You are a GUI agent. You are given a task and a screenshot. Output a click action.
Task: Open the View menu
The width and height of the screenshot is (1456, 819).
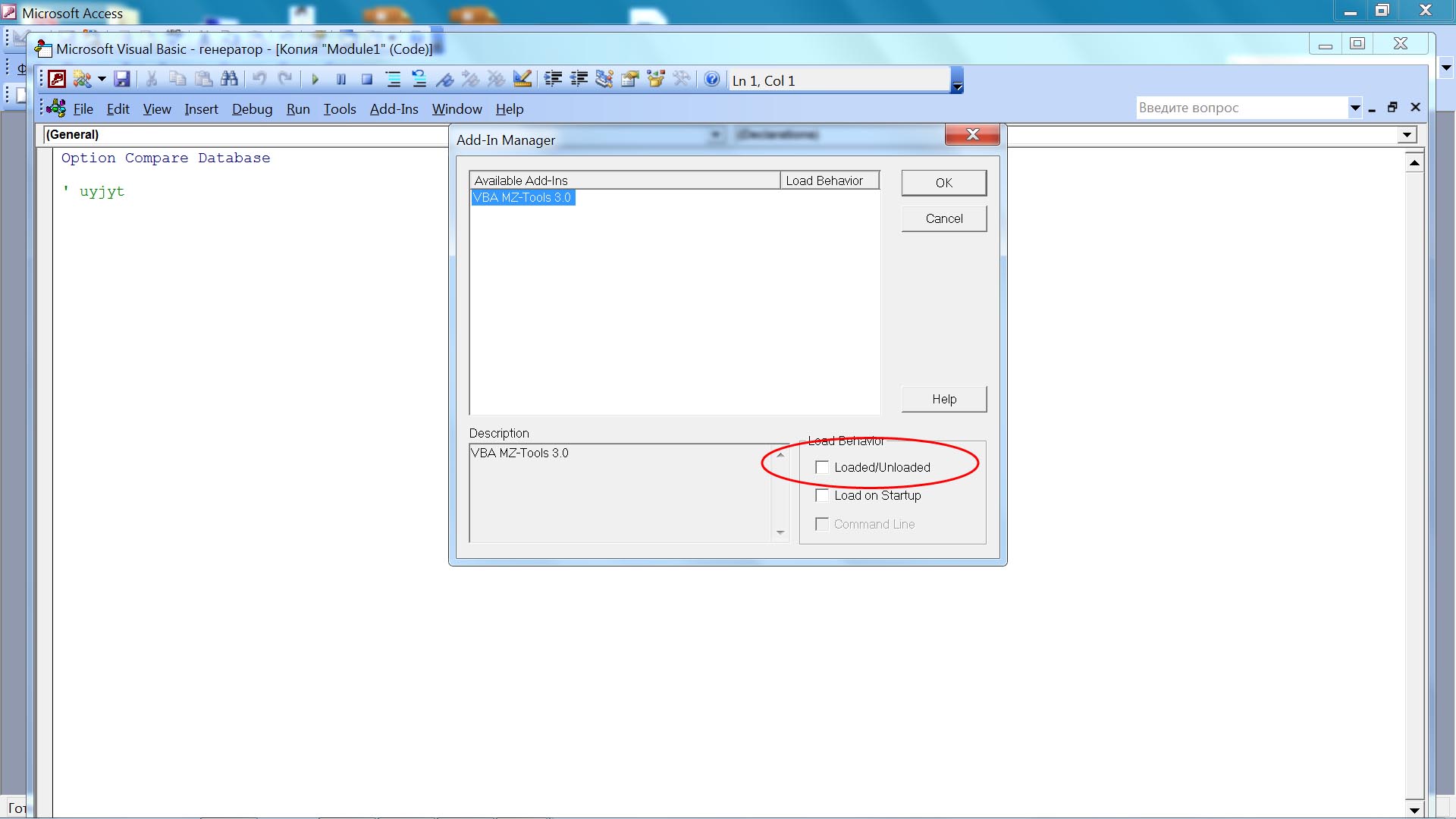(x=157, y=109)
